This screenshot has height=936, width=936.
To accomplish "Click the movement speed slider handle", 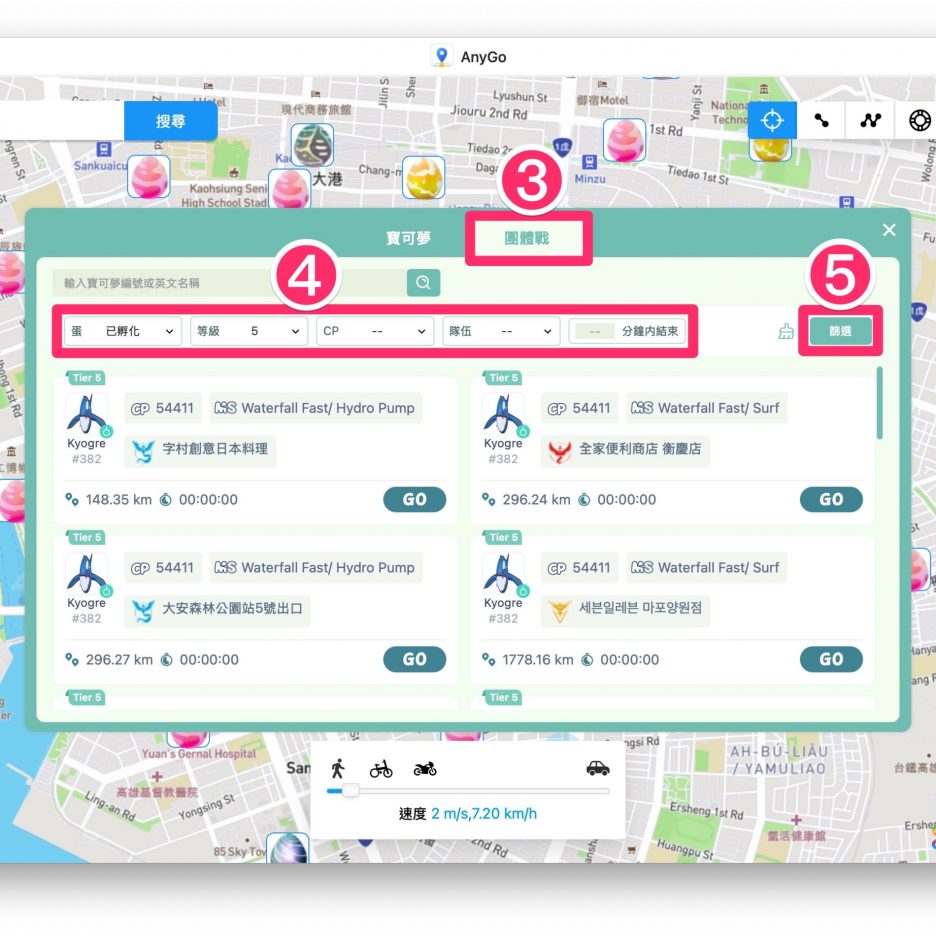I will (350, 790).
